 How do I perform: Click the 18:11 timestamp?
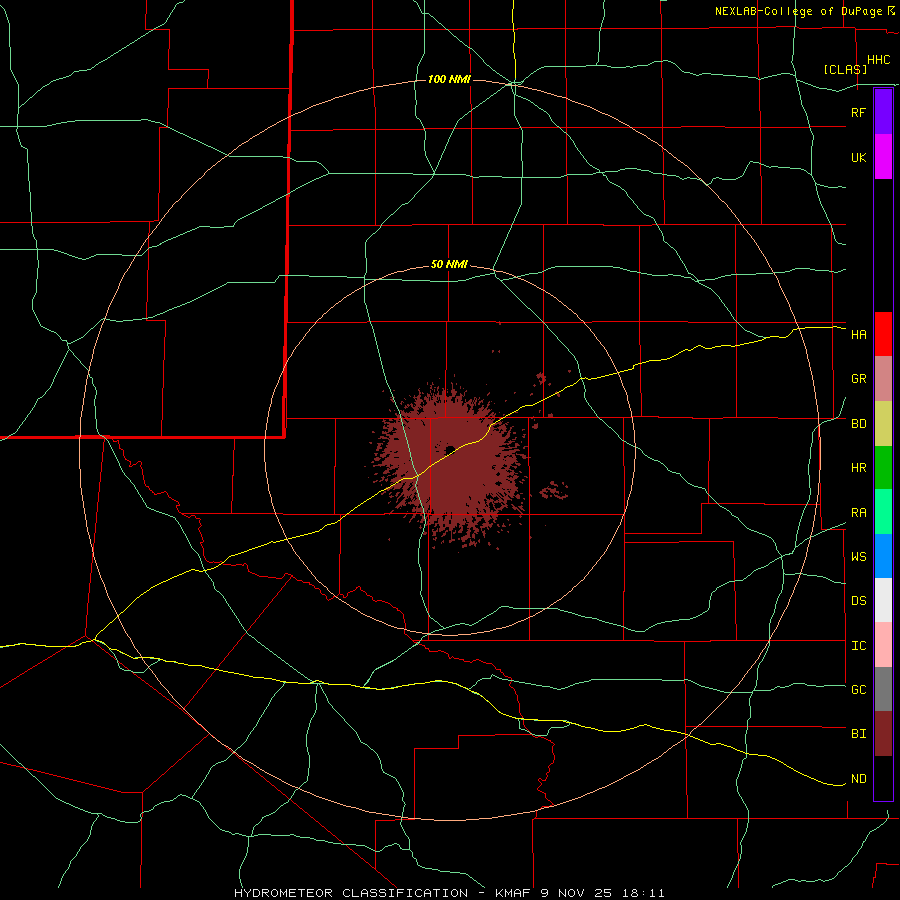[642, 893]
